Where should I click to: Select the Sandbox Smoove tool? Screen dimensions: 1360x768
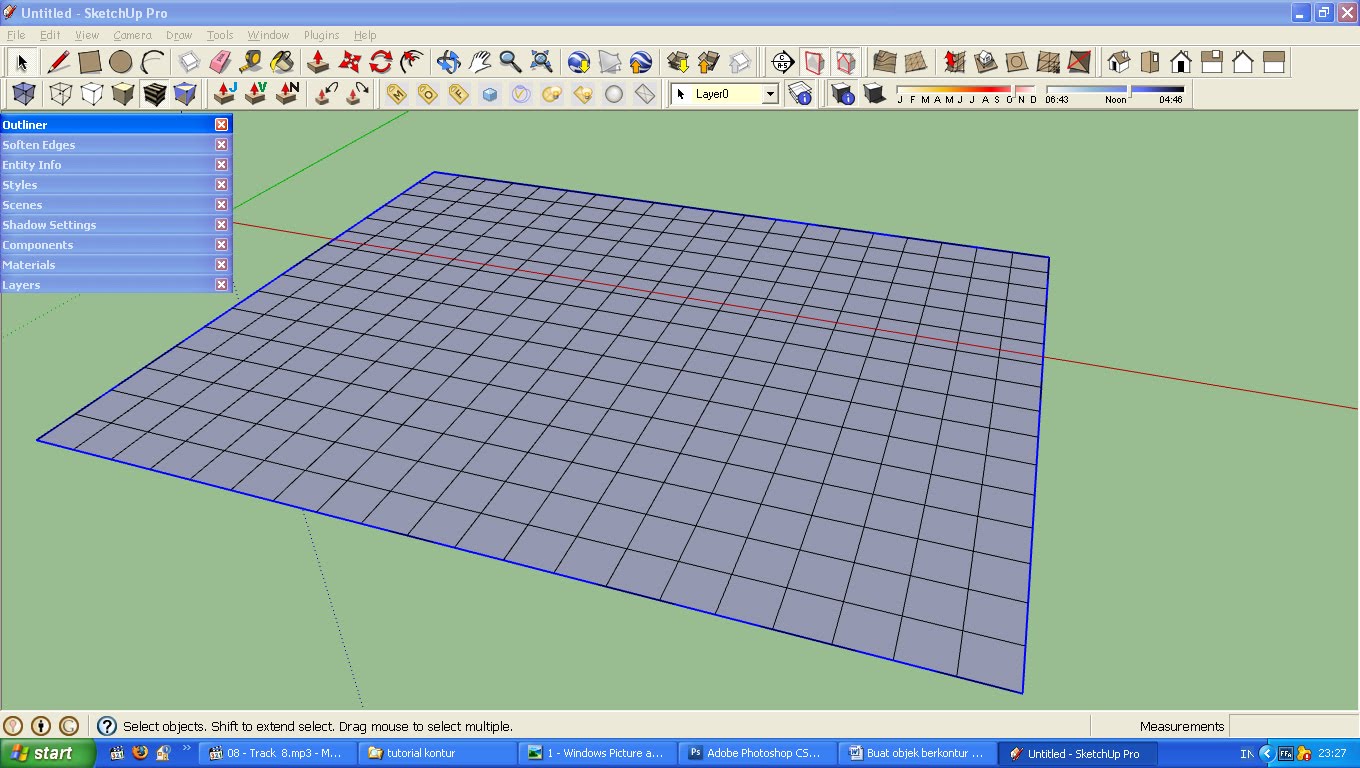[954, 62]
